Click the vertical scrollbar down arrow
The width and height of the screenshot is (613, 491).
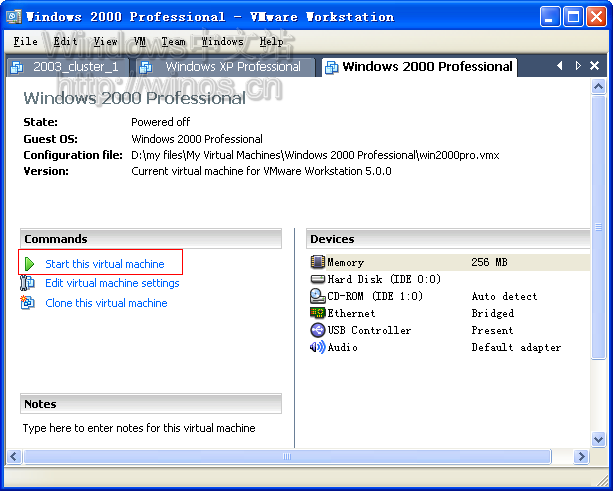click(599, 439)
